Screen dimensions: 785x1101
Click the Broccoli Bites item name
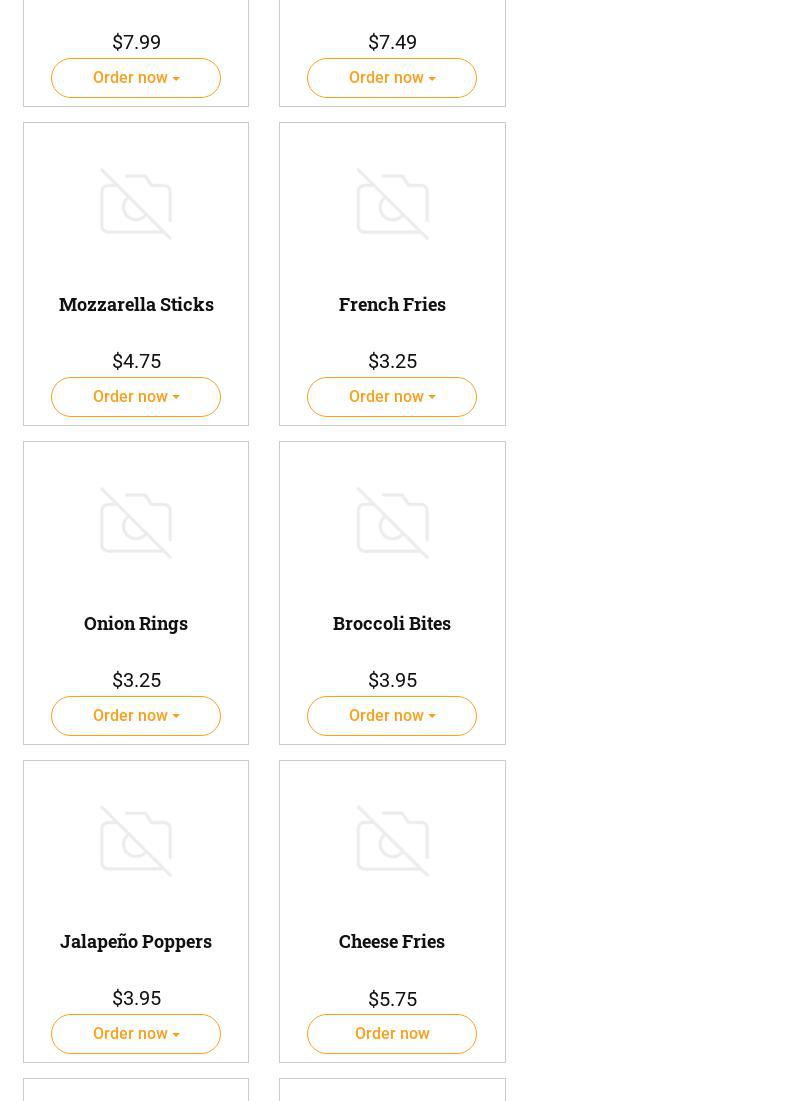(392, 623)
